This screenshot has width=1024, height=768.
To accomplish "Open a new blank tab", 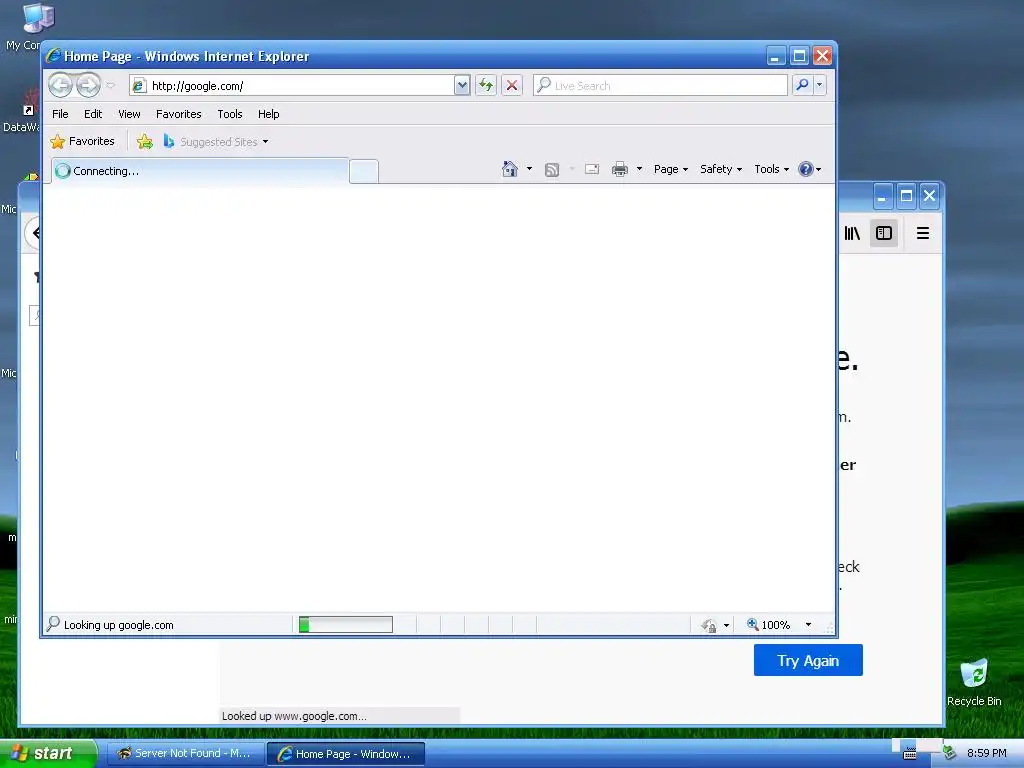I will [x=364, y=172].
